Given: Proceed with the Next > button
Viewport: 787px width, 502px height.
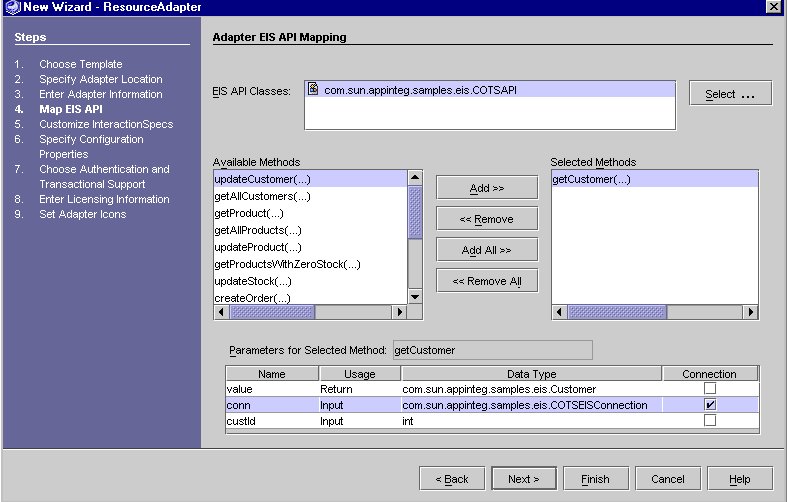Looking at the screenshot, I should point(524,479).
